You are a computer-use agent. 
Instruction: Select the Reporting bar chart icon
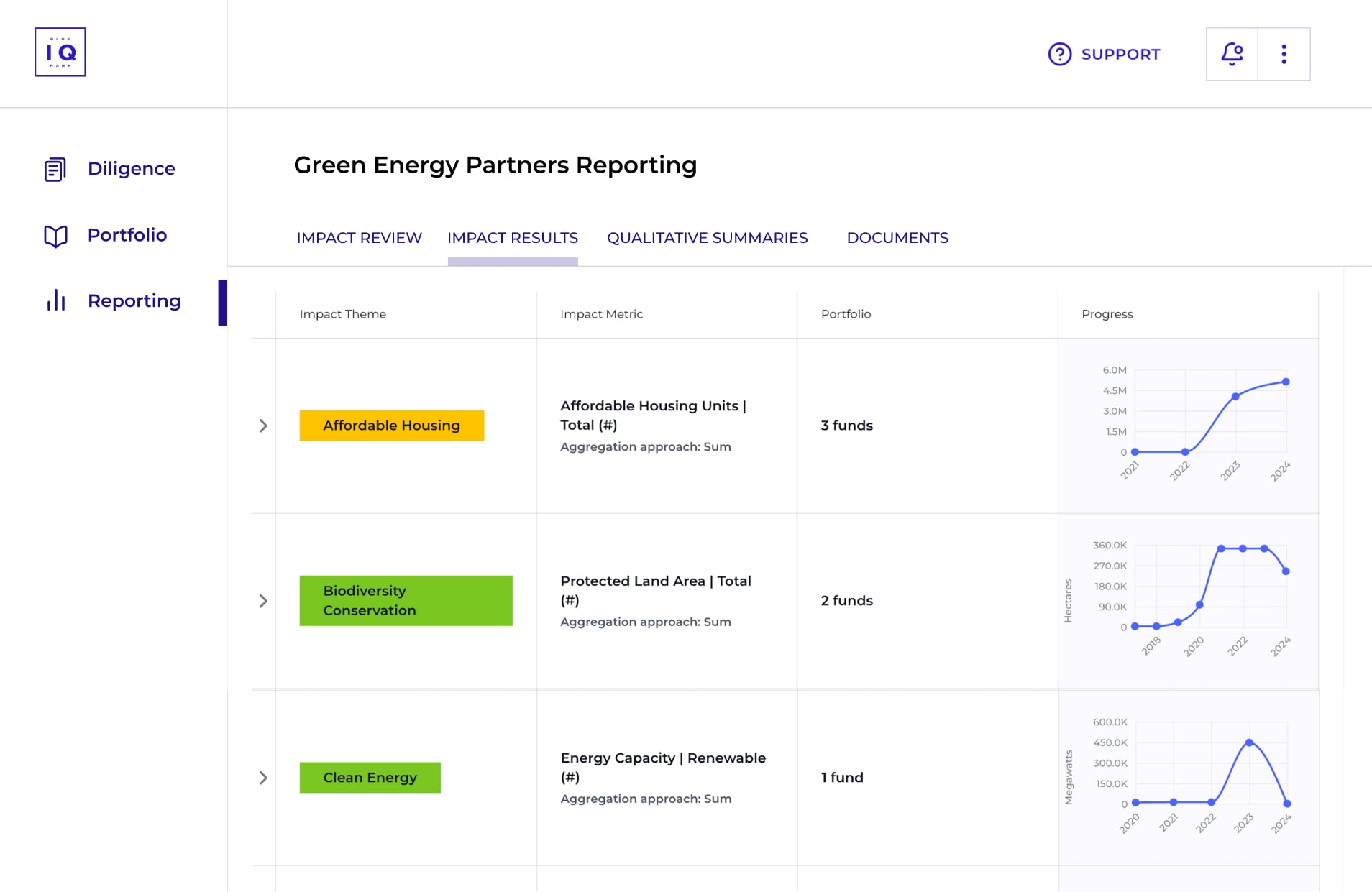[55, 300]
